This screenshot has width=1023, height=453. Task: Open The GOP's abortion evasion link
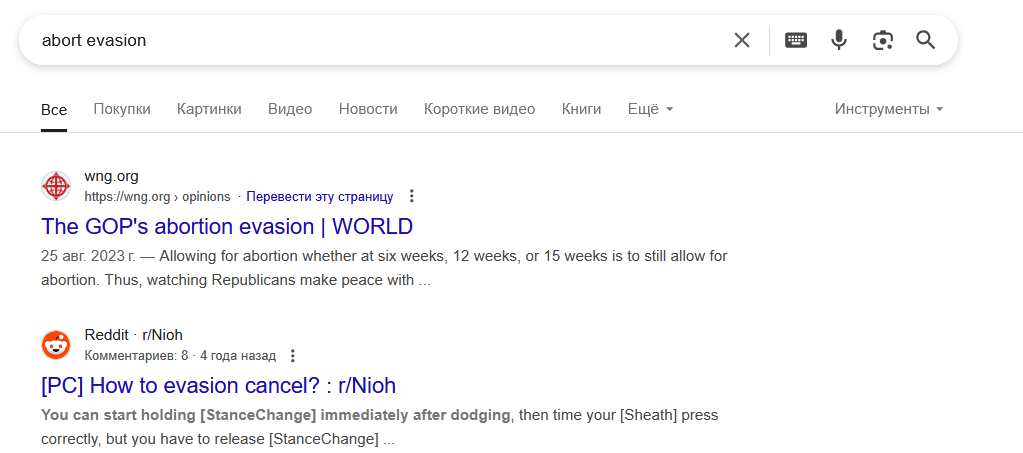227,226
